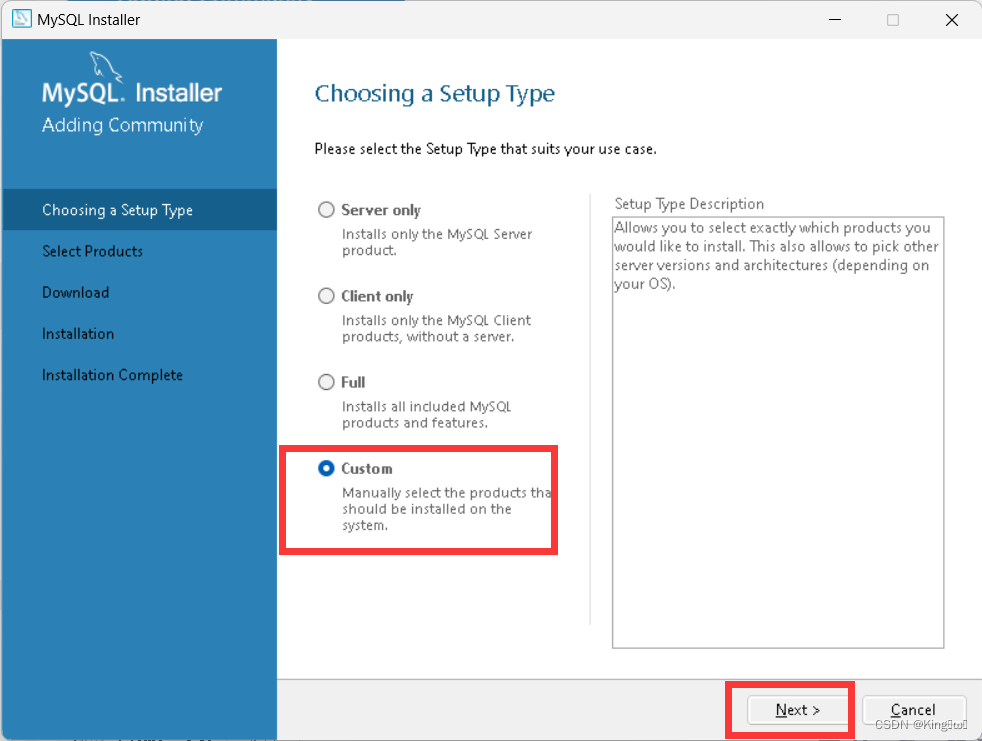The image size is (982, 741).
Task: Click the Cancel button
Action: coord(912,710)
